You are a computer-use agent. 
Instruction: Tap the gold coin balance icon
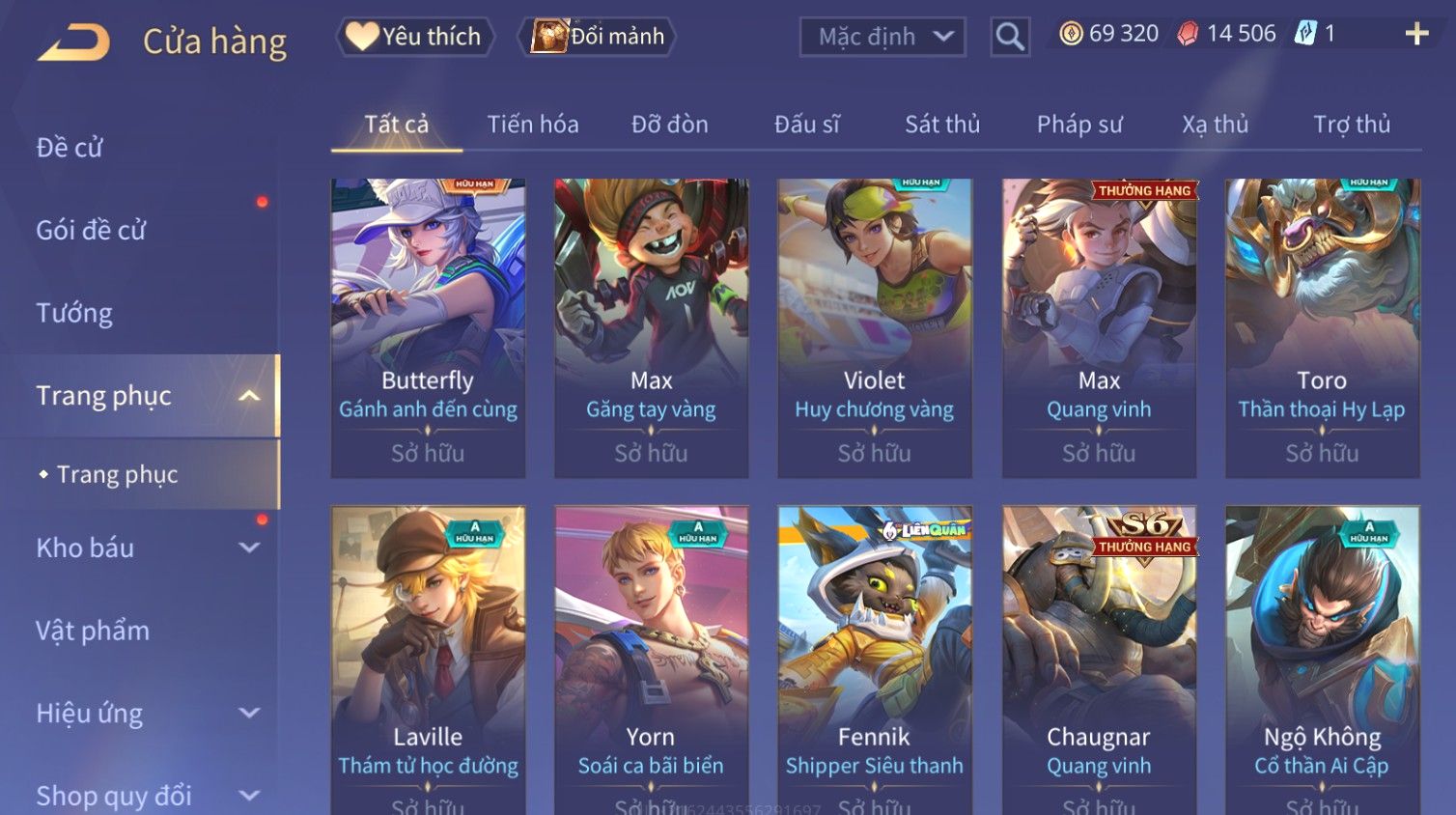pos(1071,34)
